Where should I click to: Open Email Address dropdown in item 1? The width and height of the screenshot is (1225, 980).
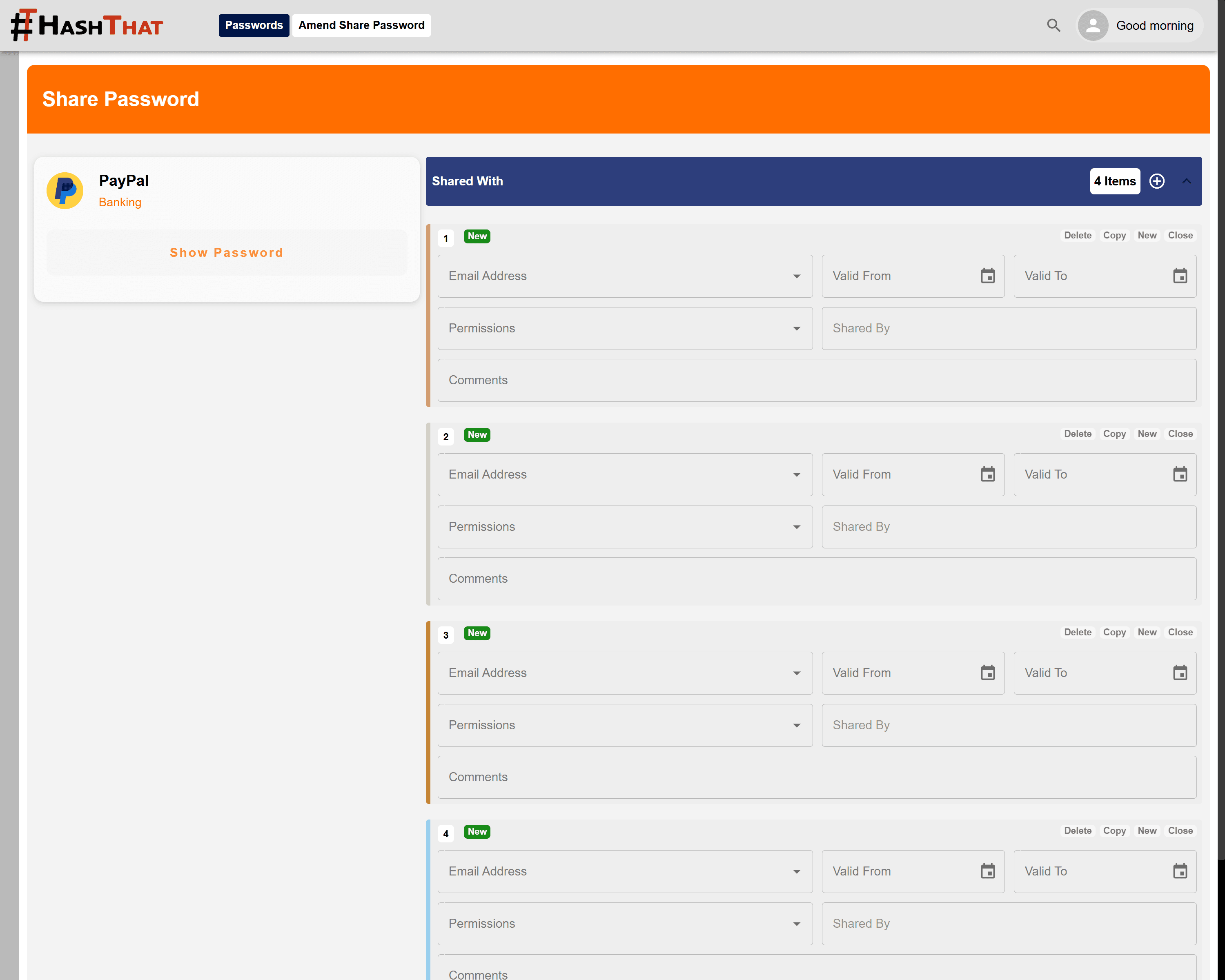point(796,276)
